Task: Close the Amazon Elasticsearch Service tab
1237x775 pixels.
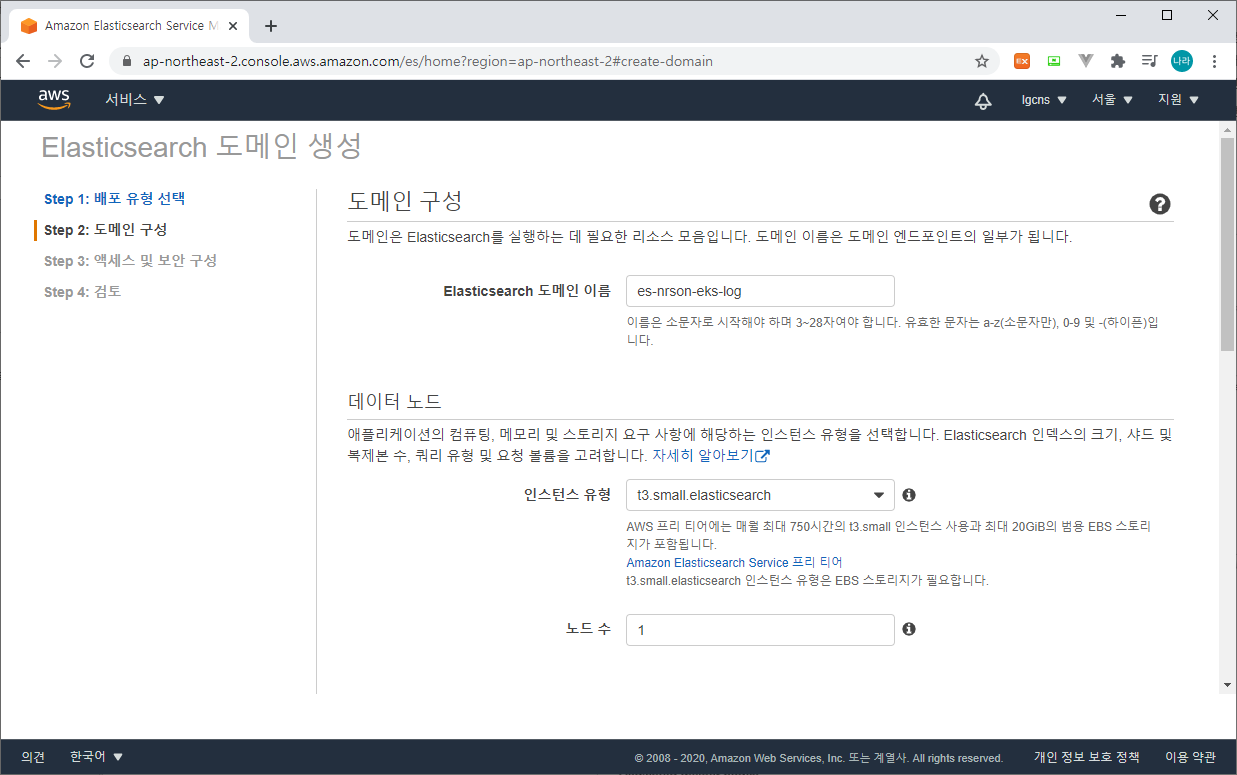Action: [x=235, y=26]
